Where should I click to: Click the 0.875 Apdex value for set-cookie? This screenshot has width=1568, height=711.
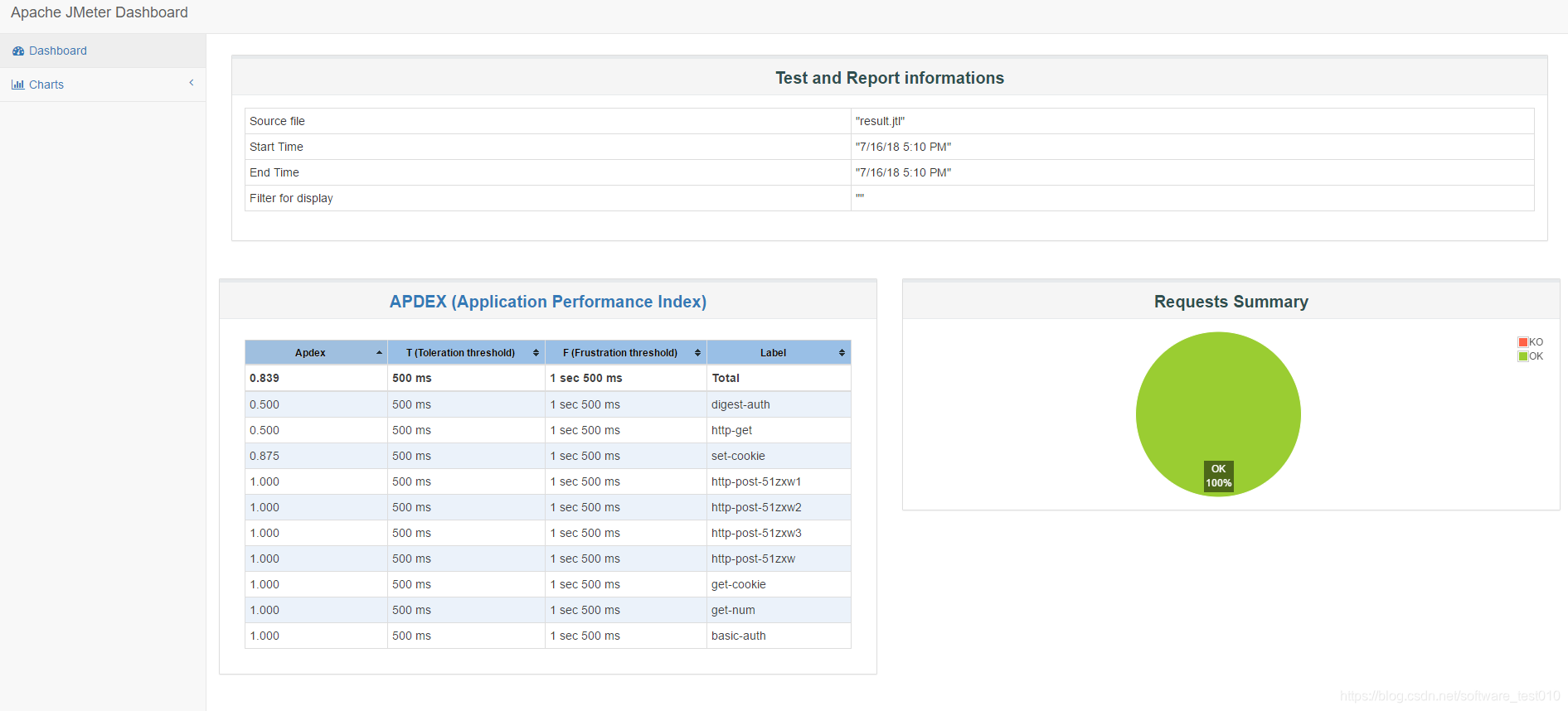(x=265, y=456)
